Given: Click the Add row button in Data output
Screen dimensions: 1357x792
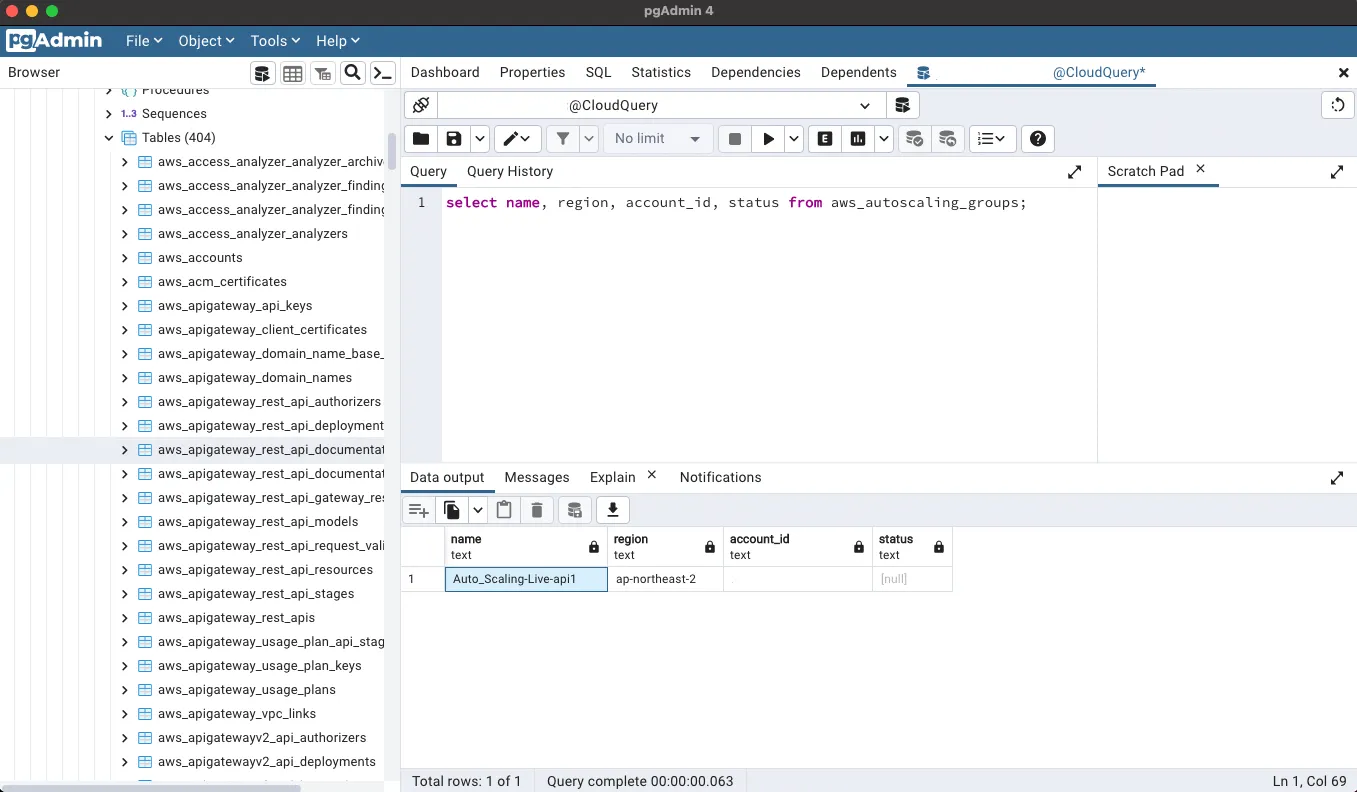Looking at the screenshot, I should 419,510.
